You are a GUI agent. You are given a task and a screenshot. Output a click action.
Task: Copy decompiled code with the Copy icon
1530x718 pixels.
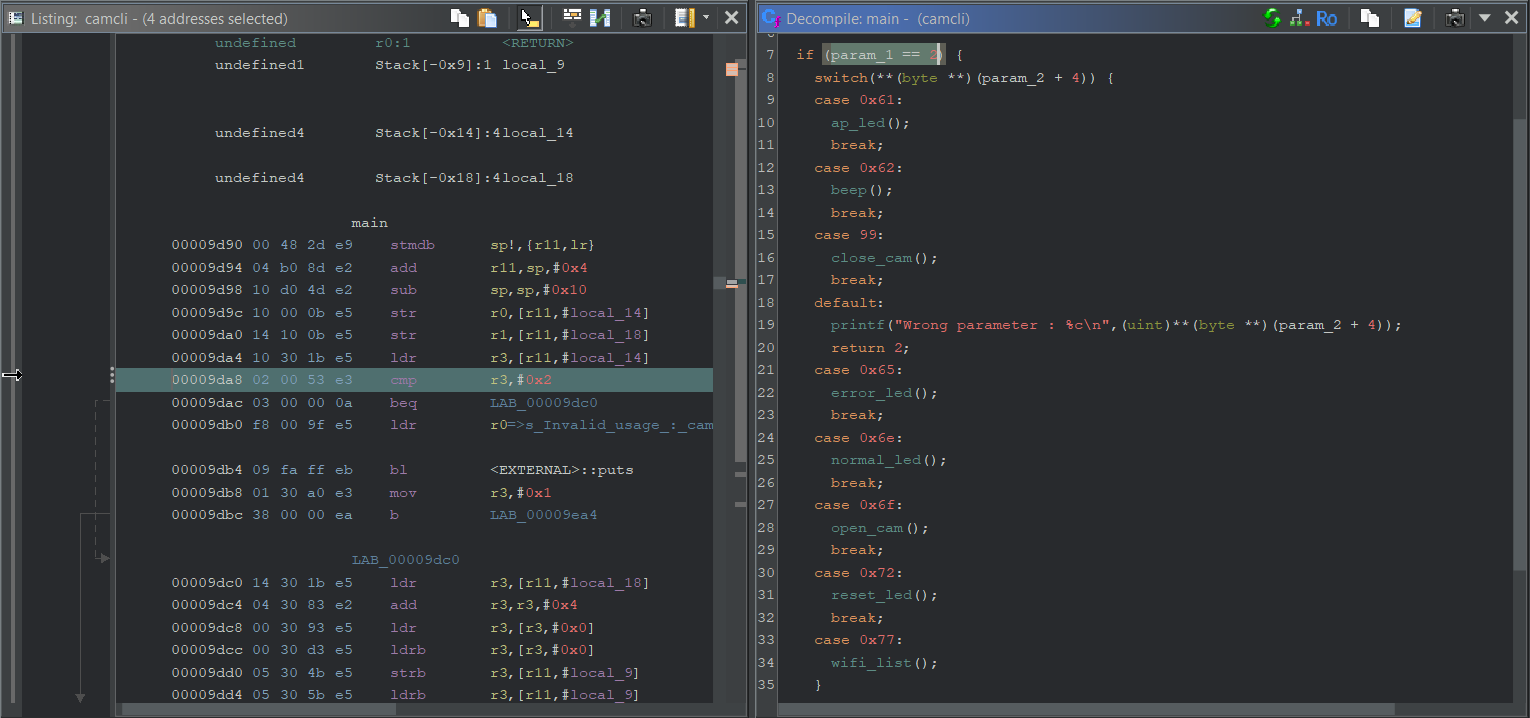1370,18
